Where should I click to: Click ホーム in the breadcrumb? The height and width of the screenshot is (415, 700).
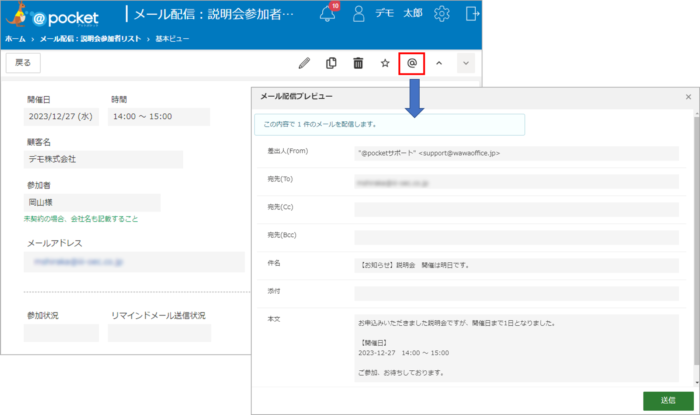coord(15,39)
